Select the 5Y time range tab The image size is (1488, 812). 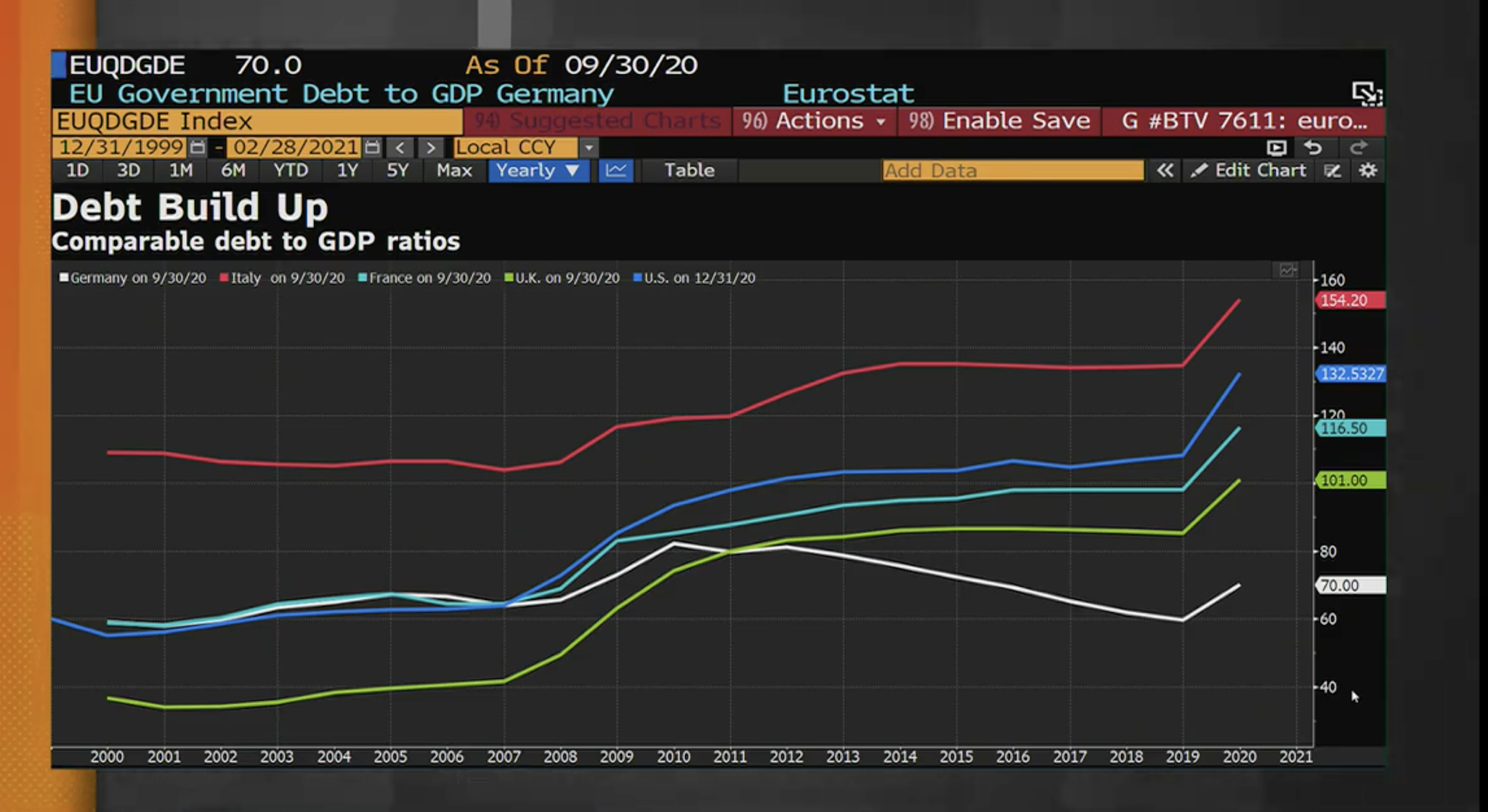[397, 171]
